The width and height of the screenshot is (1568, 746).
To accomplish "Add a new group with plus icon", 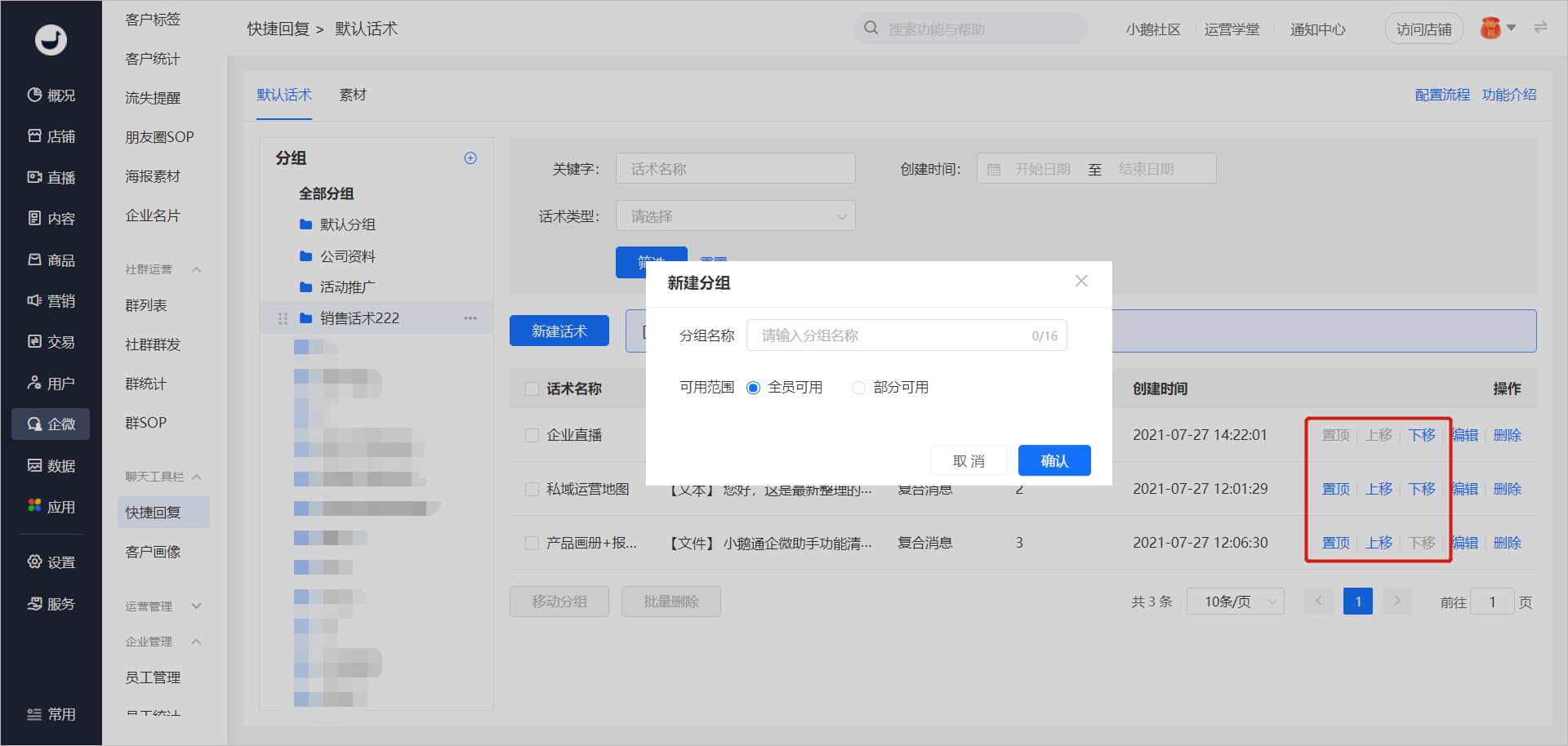I will pos(470,158).
